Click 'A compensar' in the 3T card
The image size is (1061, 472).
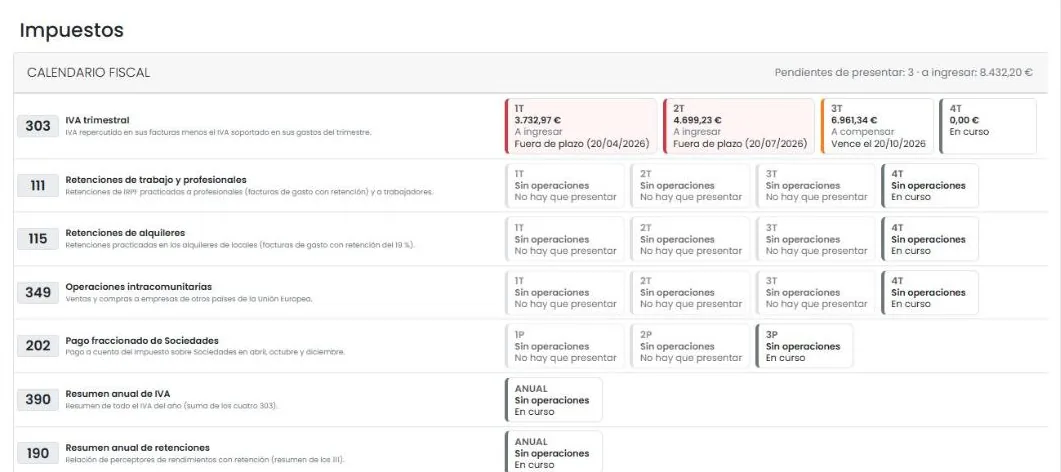click(x=863, y=132)
